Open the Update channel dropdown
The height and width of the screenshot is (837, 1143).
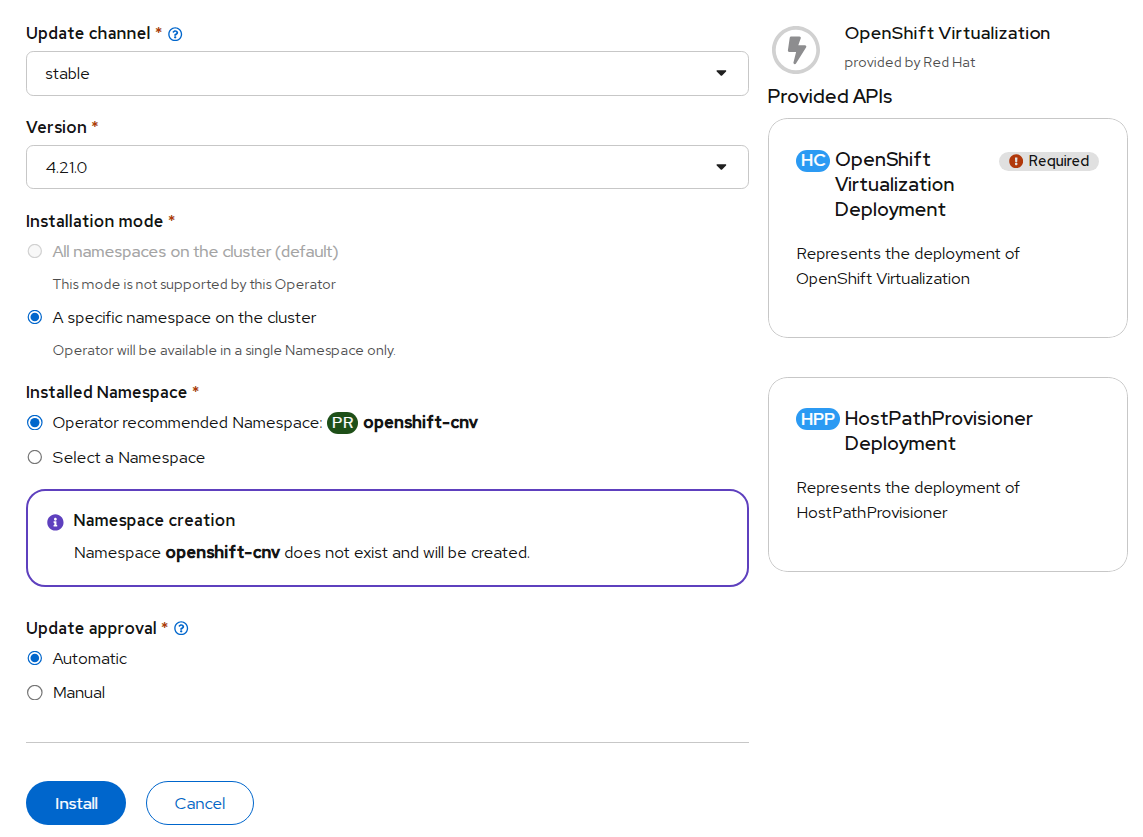tap(387, 74)
